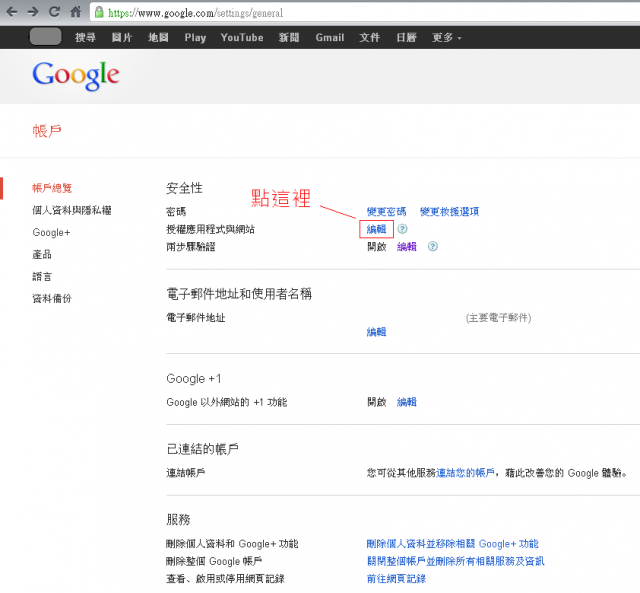Click the 連結您的帳戶 link
The image size is (640, 593).
coord(465,473)
